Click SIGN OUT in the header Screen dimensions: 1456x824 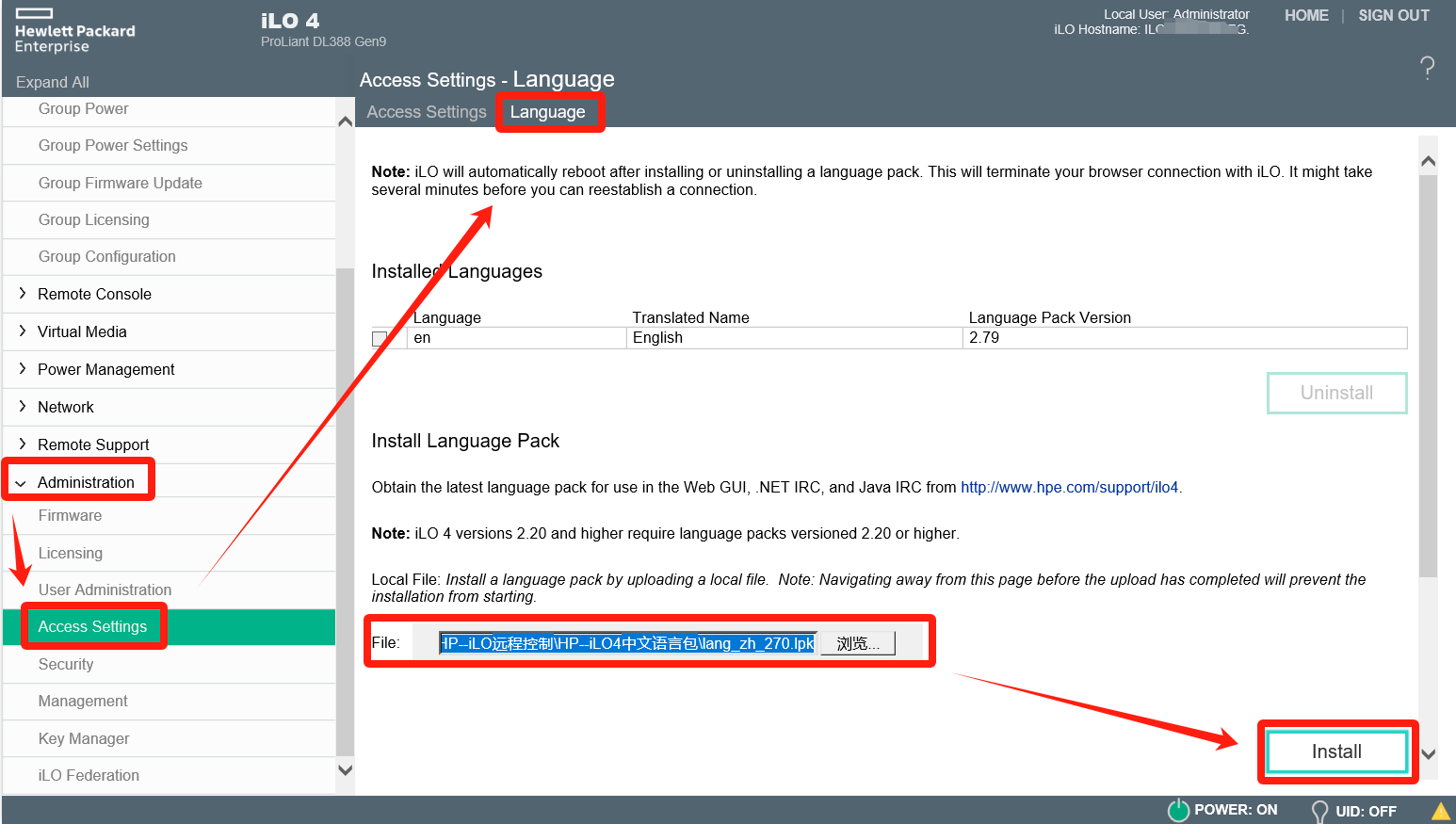(1393, 16)
